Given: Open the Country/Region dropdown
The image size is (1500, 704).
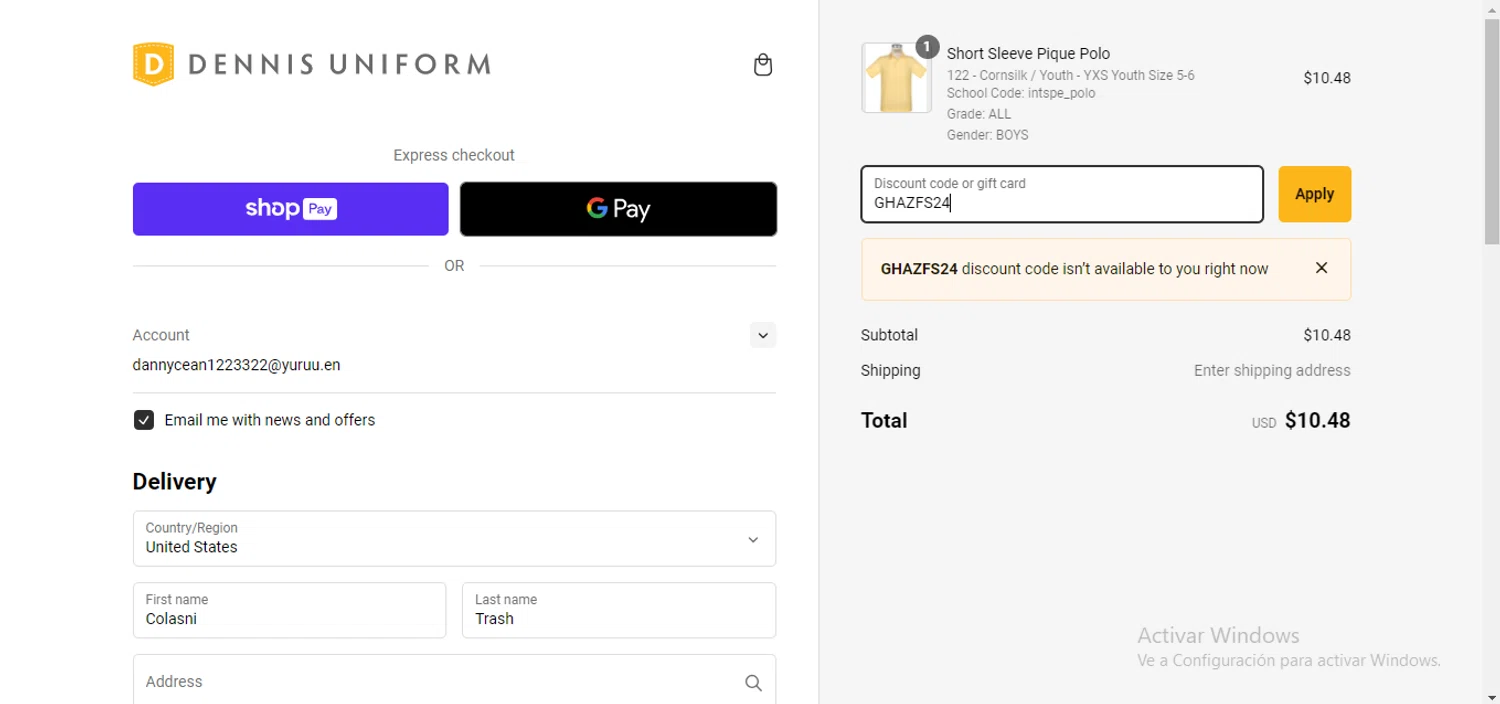Looking at the screenshot, I should pyautogui.click(x=454, y=539).
